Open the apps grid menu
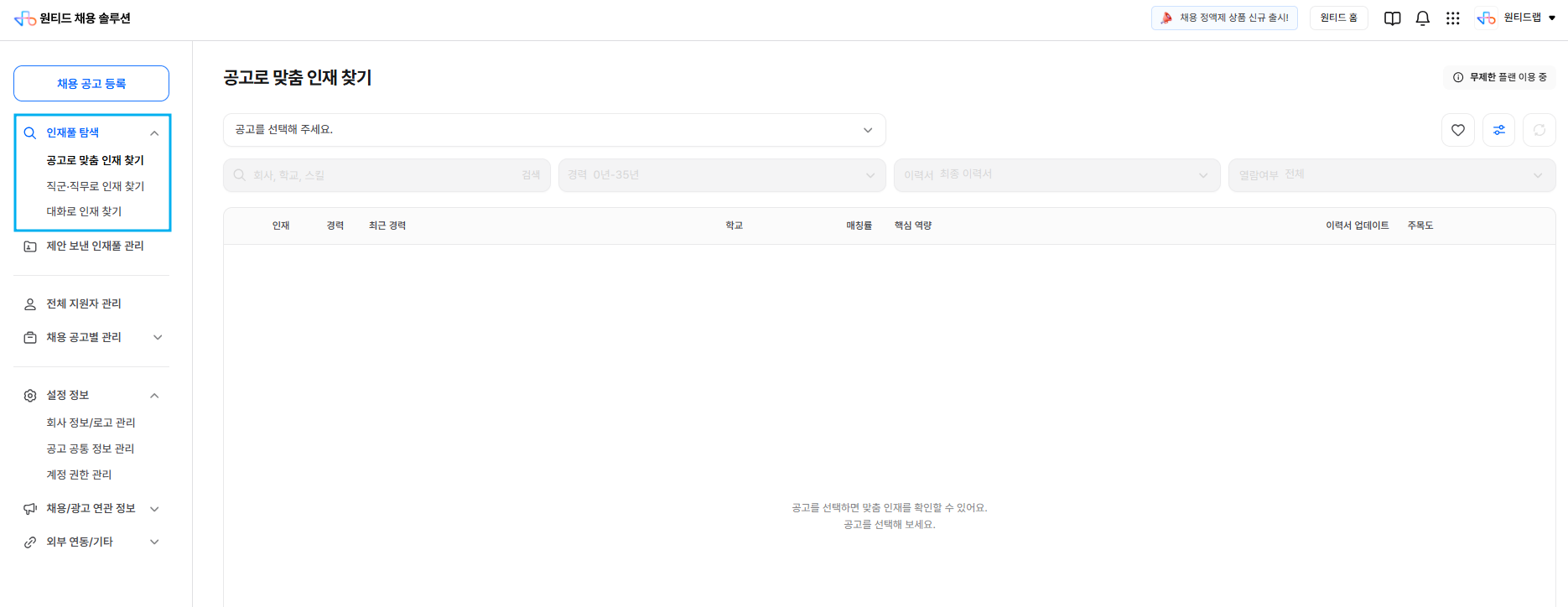The width and height of the screenshot is (1568, 607). click(1453, 18)
